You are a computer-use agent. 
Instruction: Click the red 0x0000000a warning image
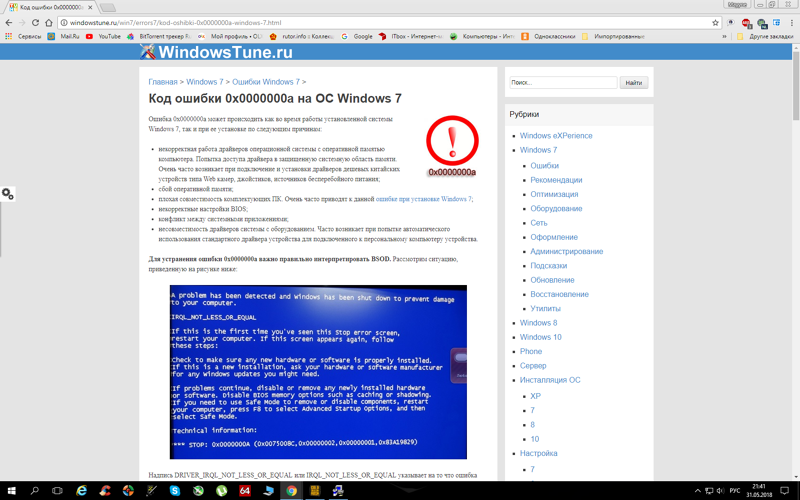pos(452,146)
